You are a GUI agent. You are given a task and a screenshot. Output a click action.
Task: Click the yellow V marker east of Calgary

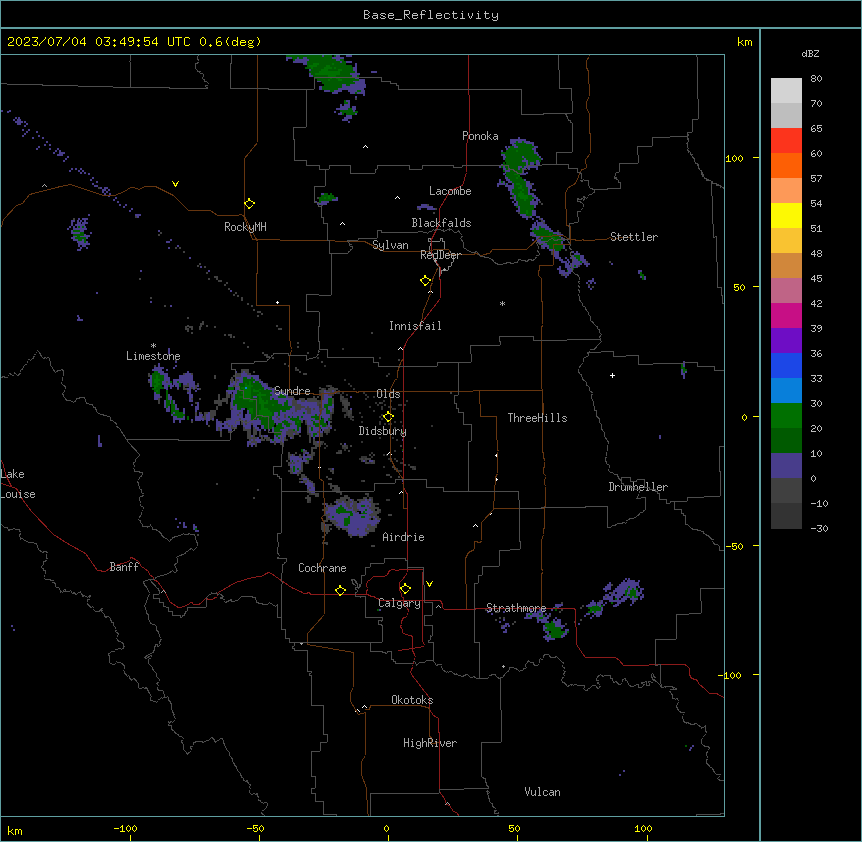429,584
